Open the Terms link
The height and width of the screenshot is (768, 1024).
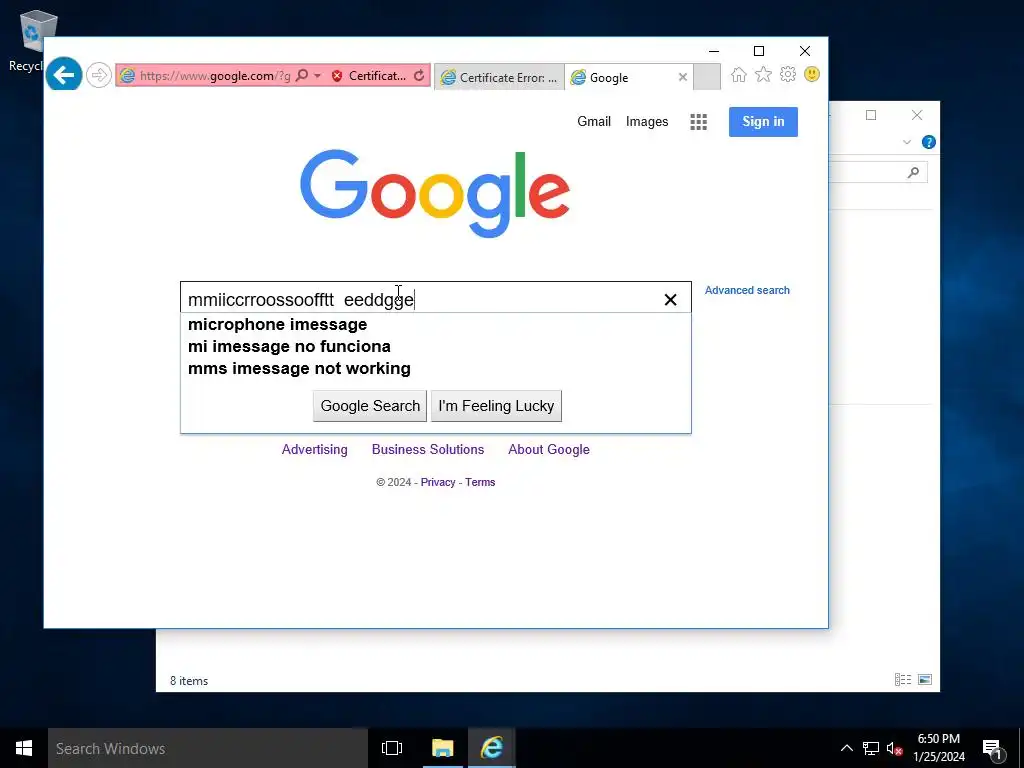(x=480, y=482)
